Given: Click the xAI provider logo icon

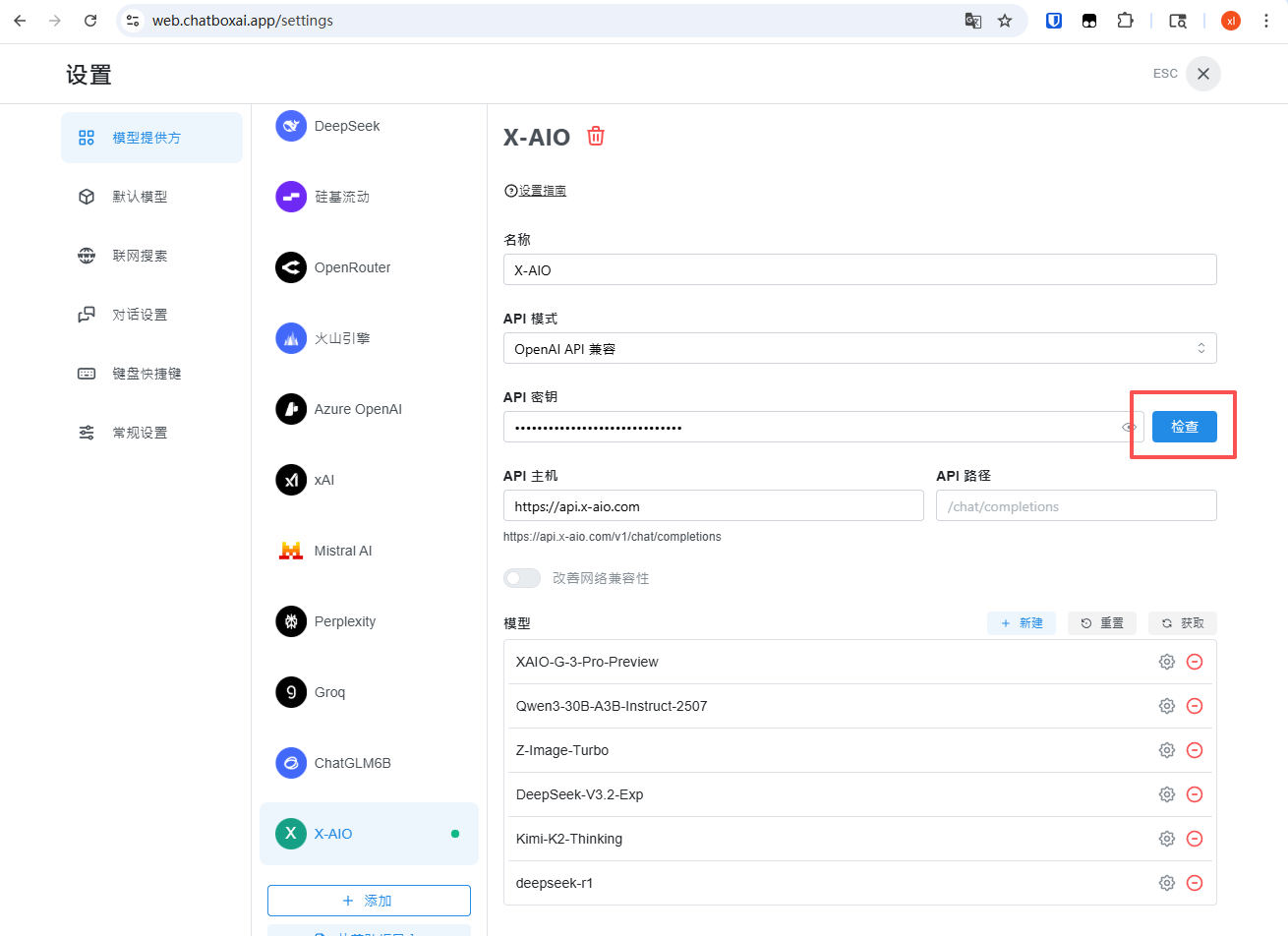Looking at the screenshot, I should click(291, 480).
